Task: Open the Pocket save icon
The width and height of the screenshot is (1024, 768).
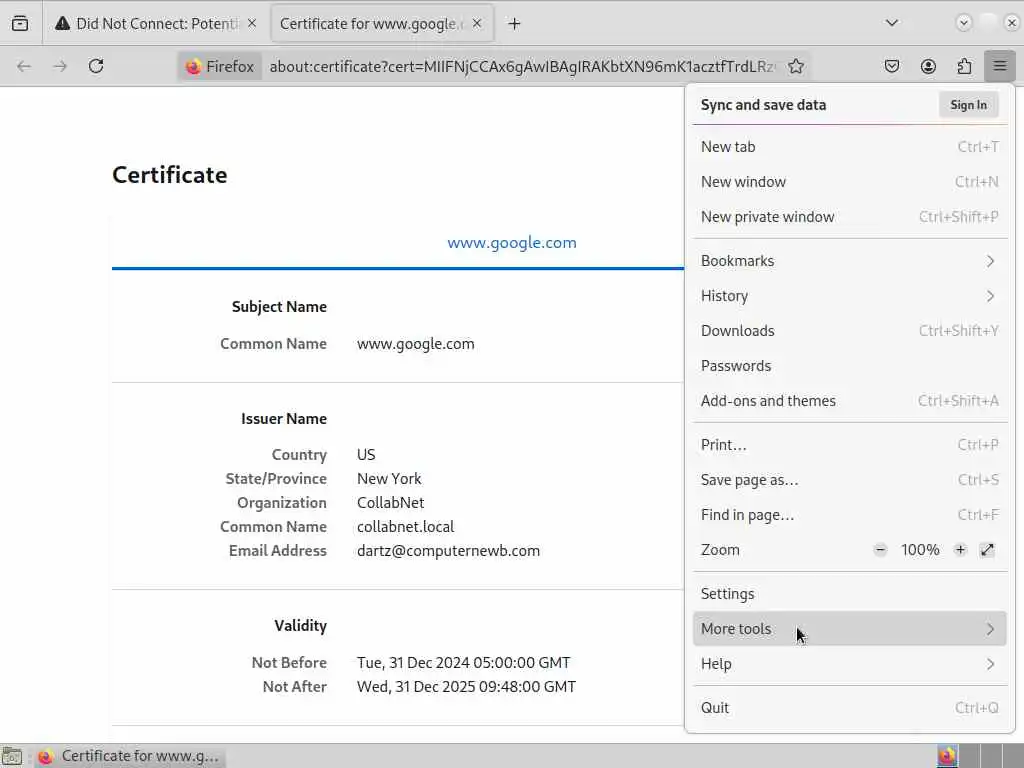Action: pos(892,66)
